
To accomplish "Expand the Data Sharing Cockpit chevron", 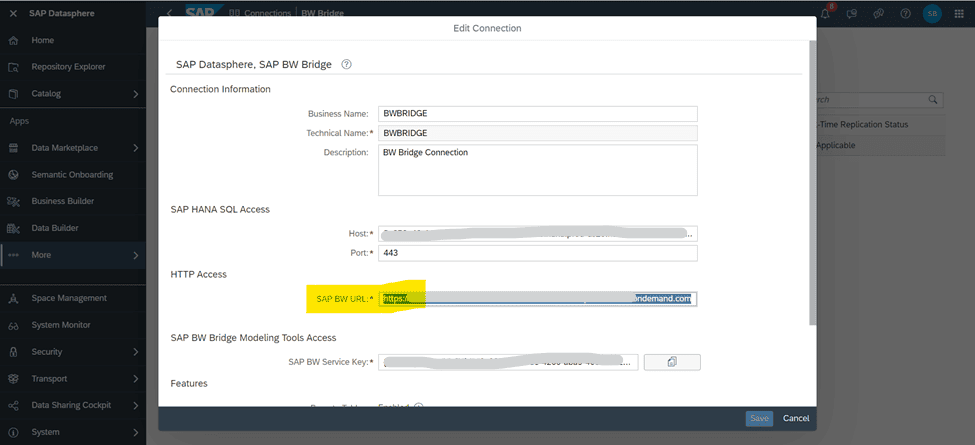I will coord(136,405).
